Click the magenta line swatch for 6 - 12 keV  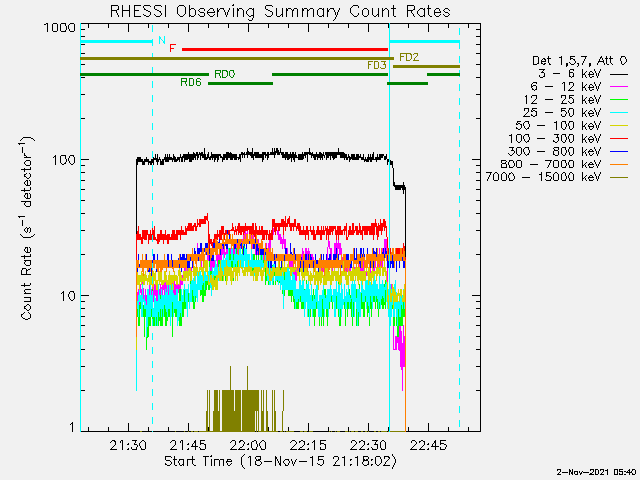tap(619, 87)
